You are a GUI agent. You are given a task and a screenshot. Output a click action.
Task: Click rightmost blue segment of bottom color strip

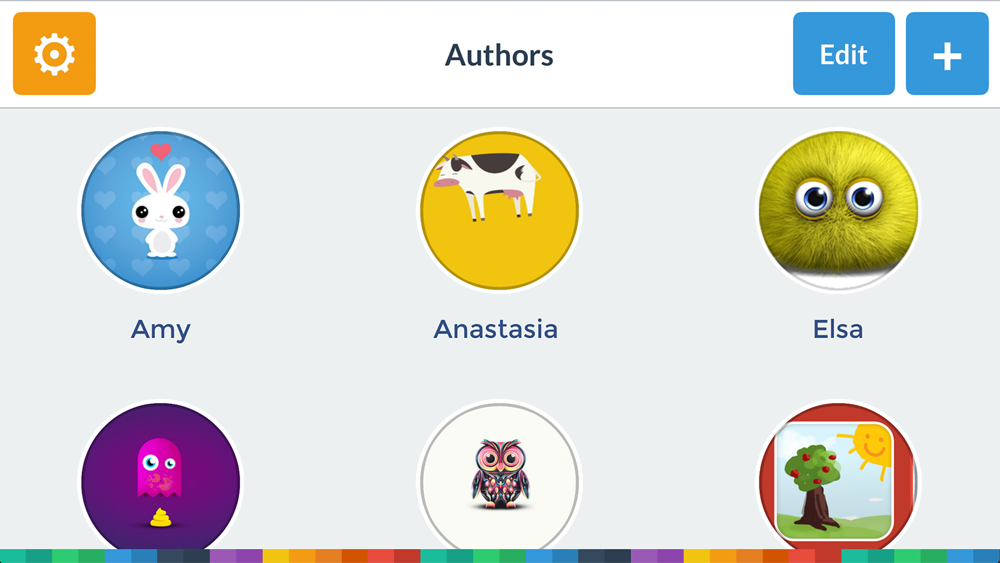tap(986, 556)
